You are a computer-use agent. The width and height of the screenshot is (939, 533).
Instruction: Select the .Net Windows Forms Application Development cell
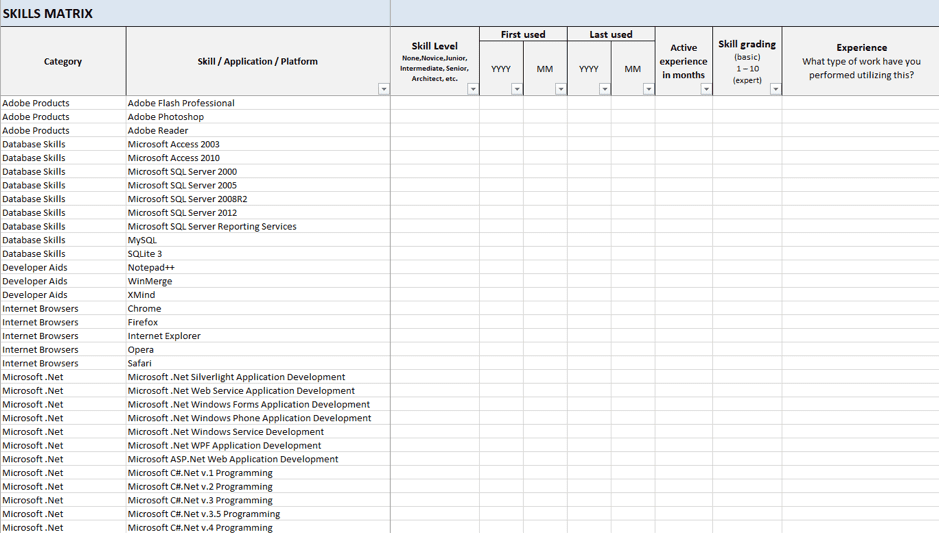pos(258,405)
